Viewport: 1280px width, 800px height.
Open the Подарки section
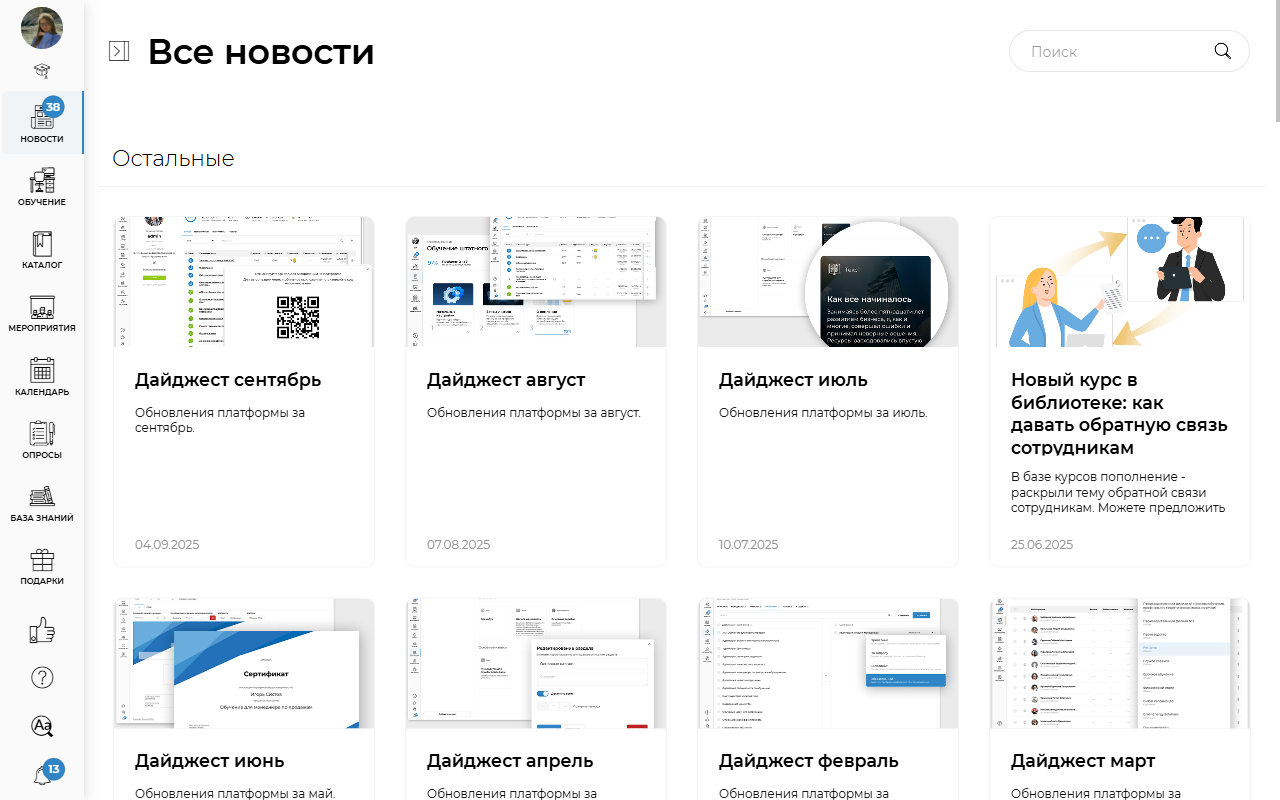(x=42, y=566)
